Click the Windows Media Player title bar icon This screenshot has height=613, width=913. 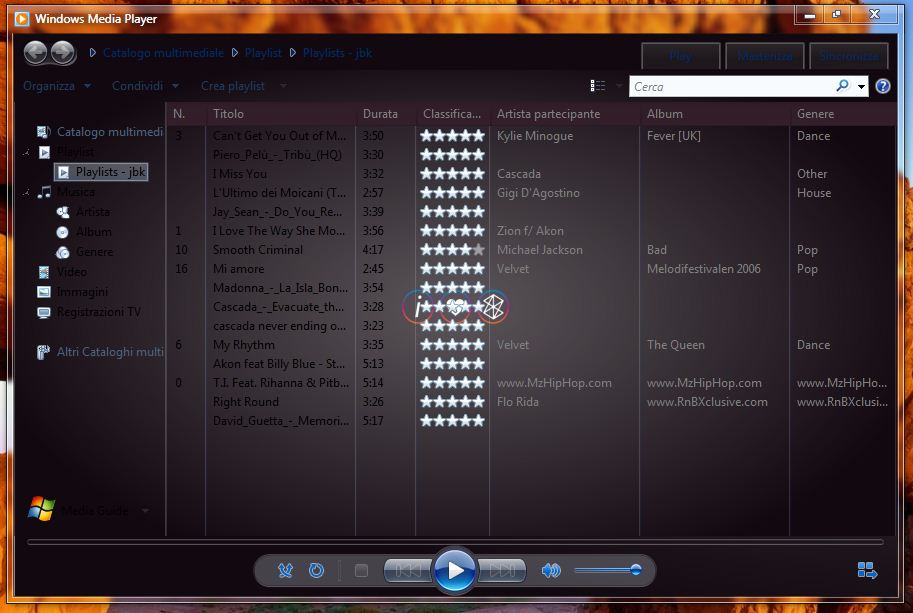coord(22,19)
